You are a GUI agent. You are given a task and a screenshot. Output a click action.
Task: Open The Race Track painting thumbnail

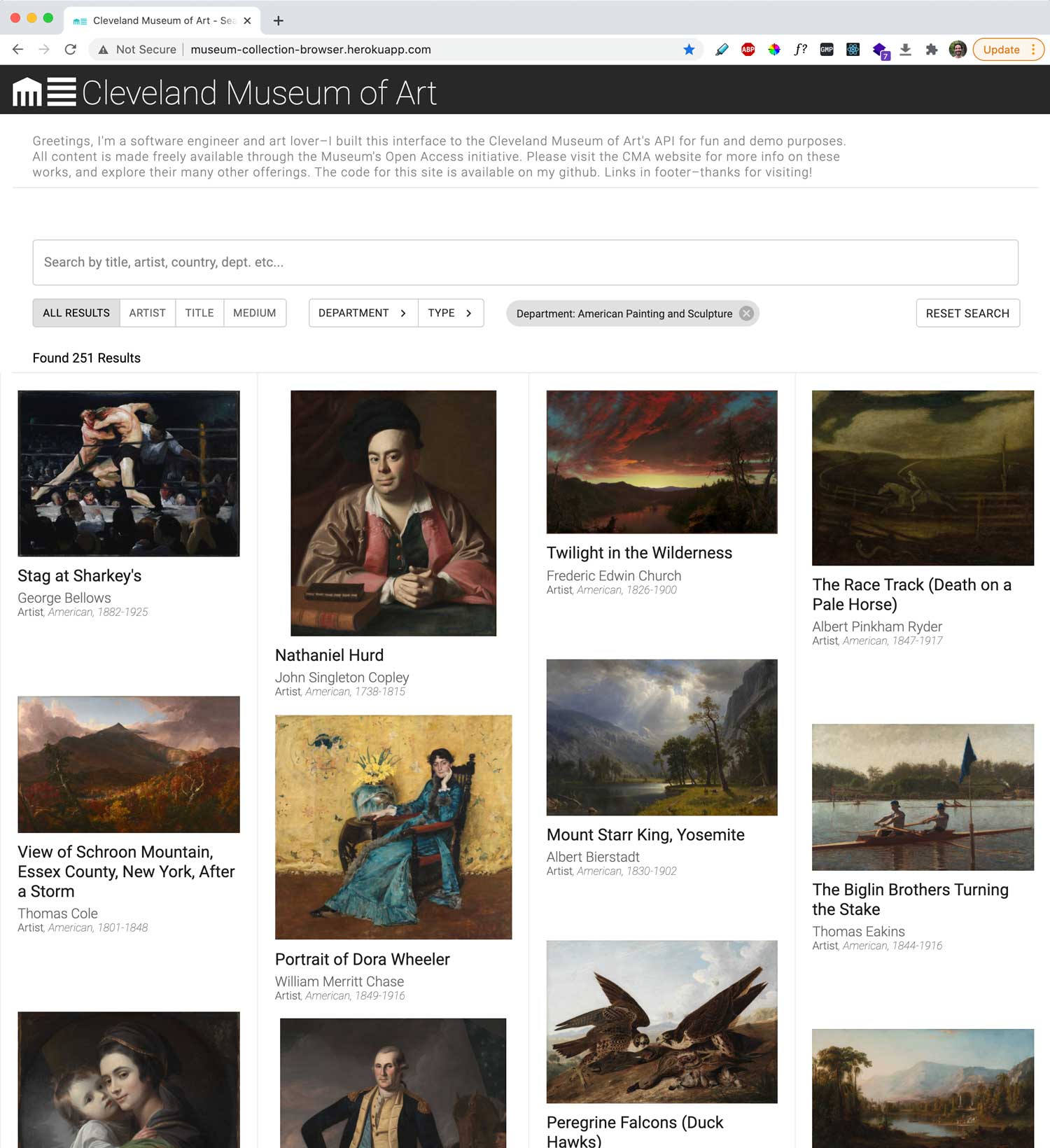coord(923,478)
